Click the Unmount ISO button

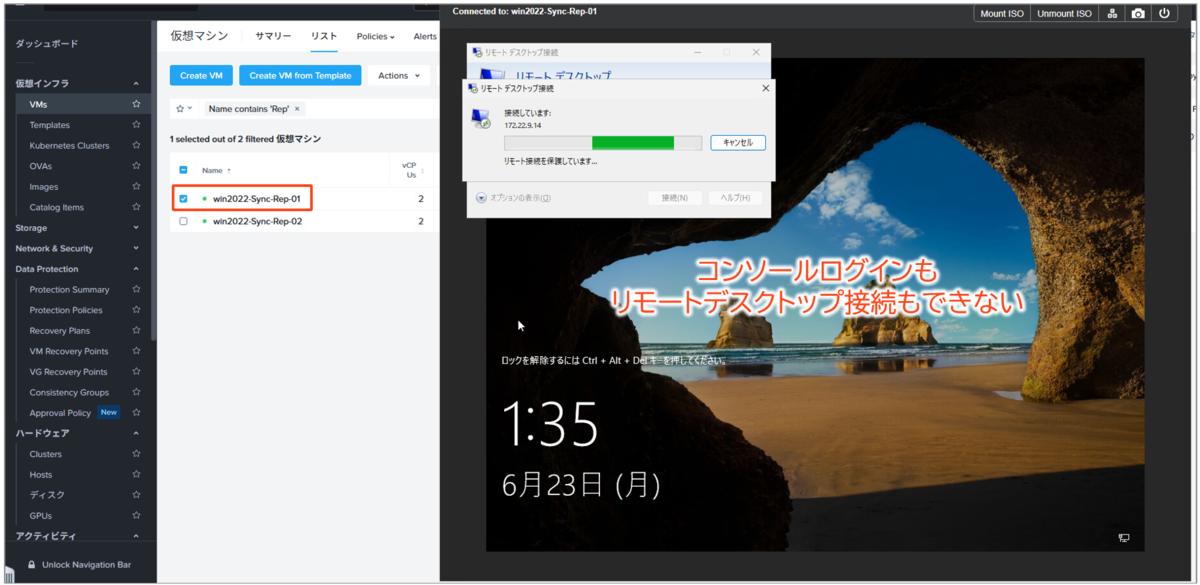click(1064, 13)
